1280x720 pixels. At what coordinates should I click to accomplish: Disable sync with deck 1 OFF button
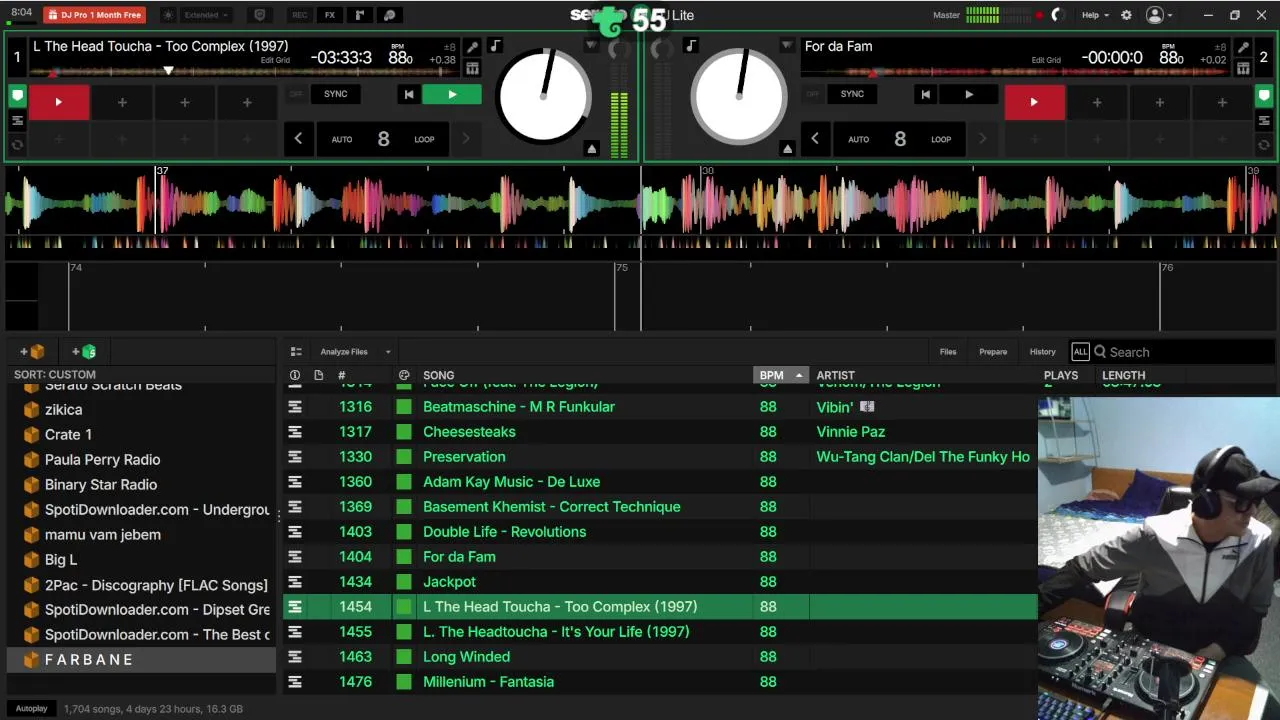coord(296,94)
